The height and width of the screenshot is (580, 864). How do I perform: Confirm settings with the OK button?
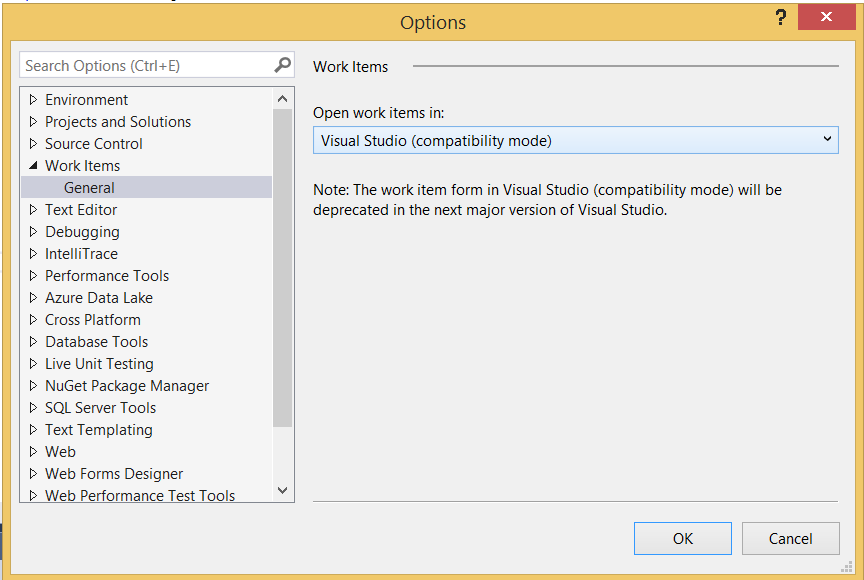682,538
